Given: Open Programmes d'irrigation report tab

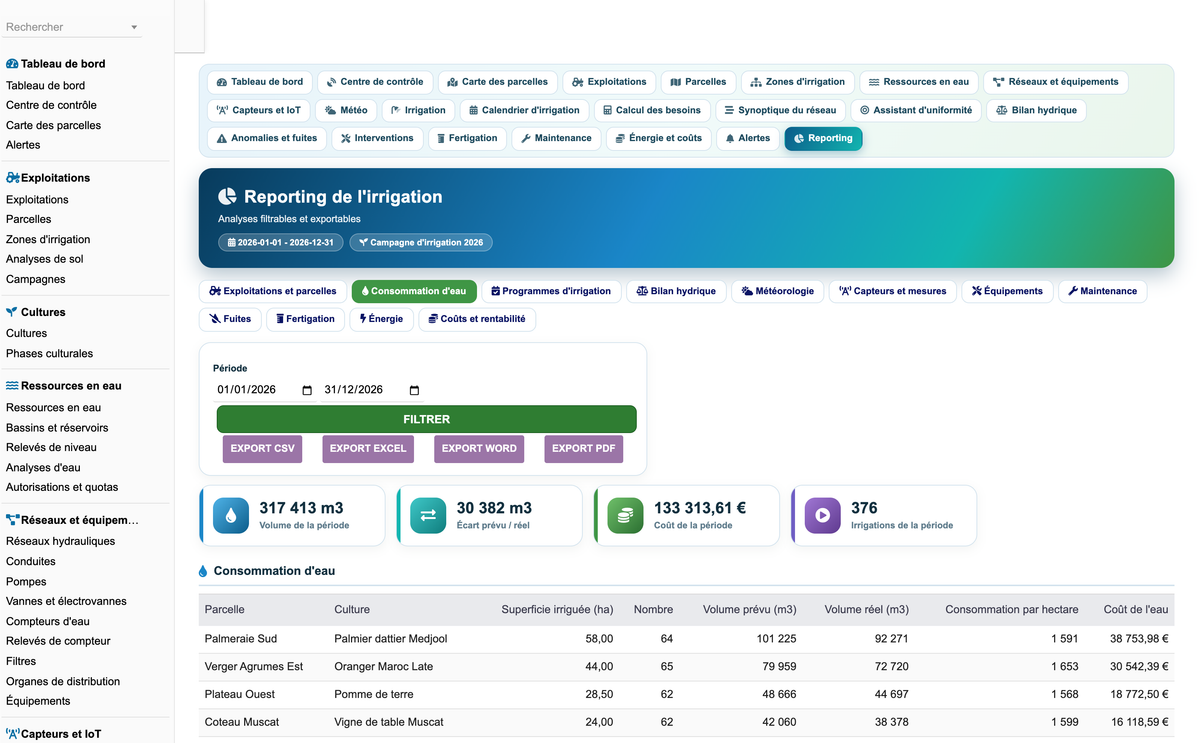Looking at the screenshot, I should tap(551, 291).
